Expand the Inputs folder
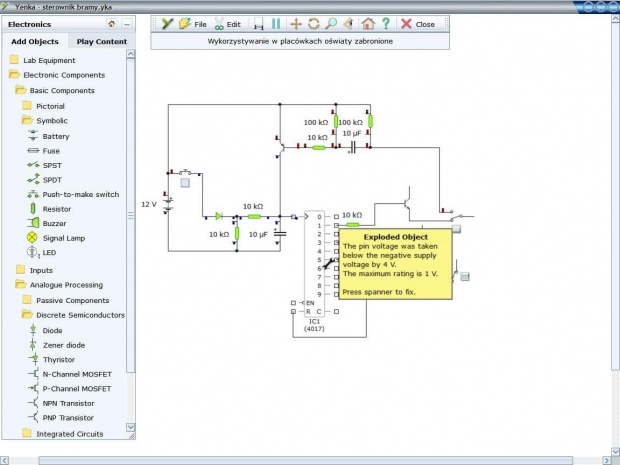The width and height of the screenshot is (620, 465). tap(34, 270)
